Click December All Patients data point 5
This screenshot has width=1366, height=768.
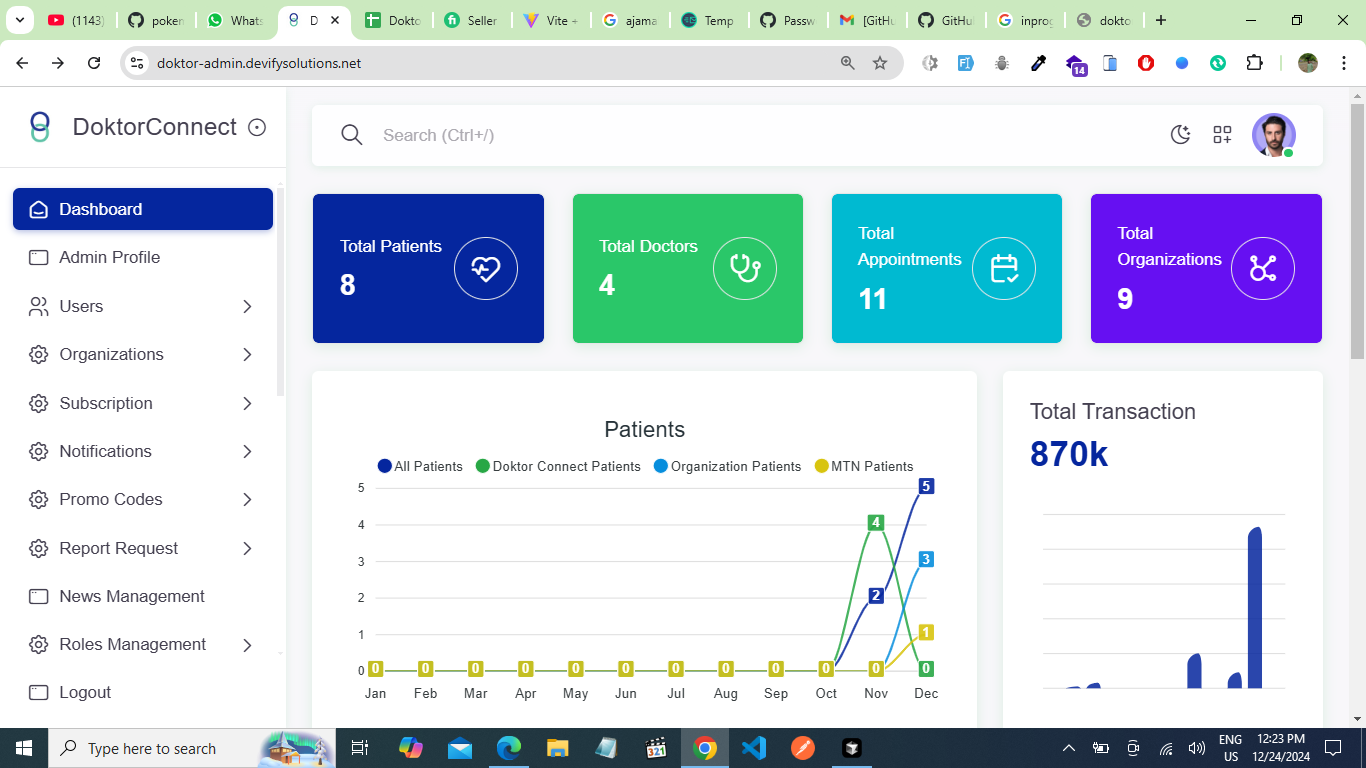point(926,486)
